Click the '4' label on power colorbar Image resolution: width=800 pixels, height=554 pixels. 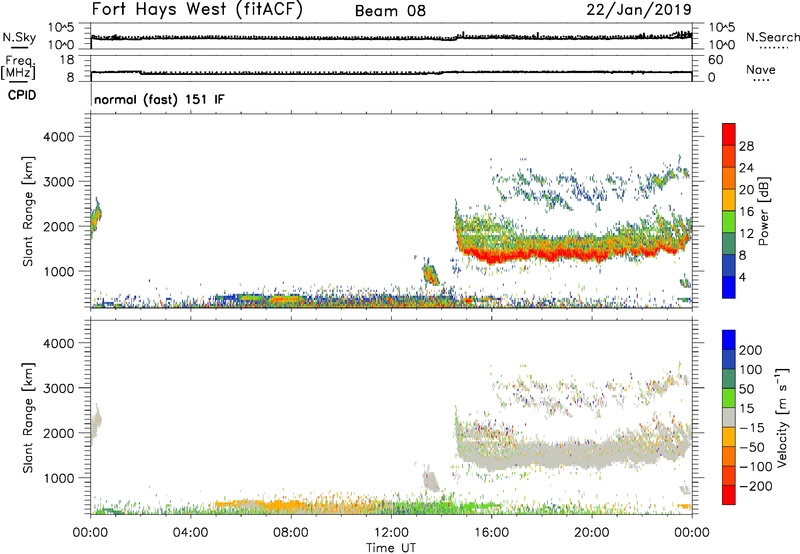click(x=742, y=277)
